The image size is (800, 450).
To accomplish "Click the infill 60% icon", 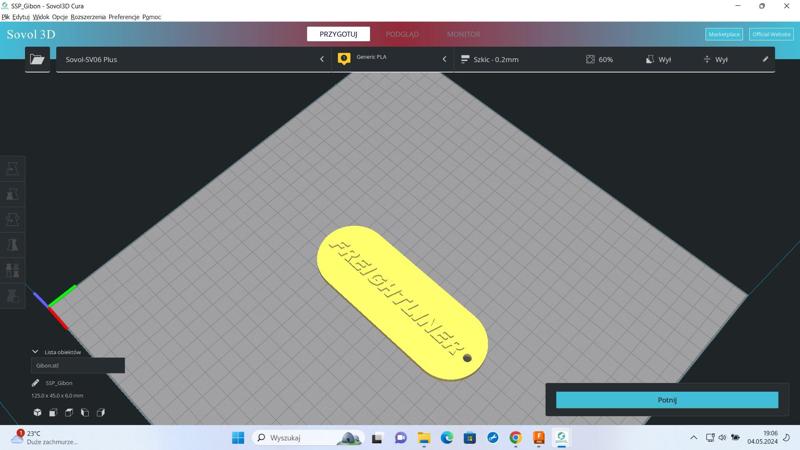I will coord(590,59).
